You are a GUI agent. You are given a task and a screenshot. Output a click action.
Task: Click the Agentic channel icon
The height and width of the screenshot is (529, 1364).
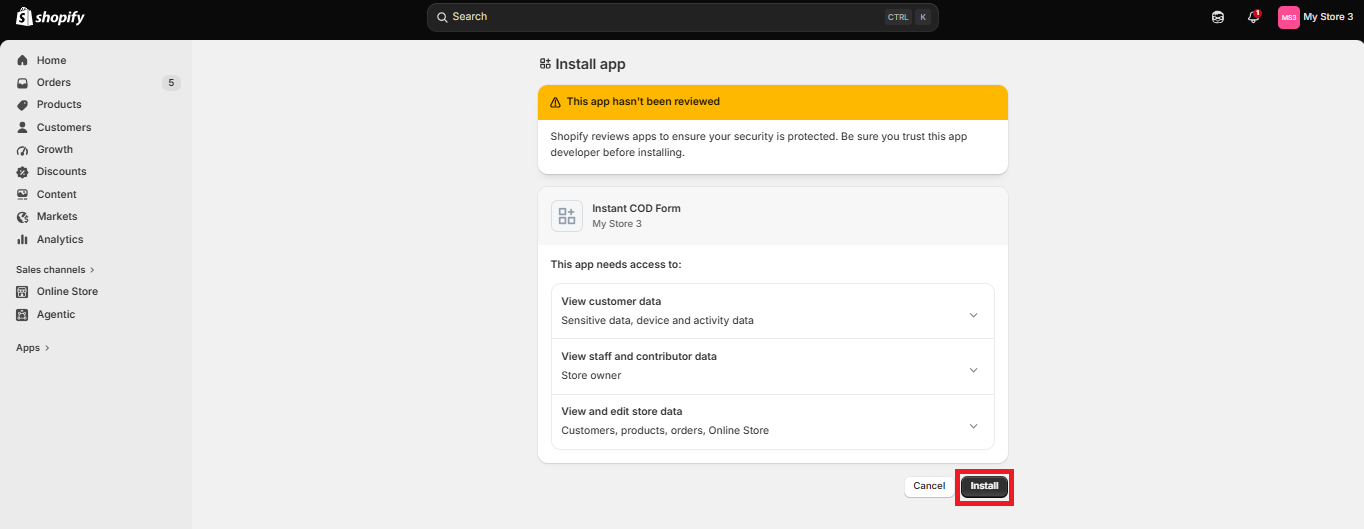click(x=23, y=314)
